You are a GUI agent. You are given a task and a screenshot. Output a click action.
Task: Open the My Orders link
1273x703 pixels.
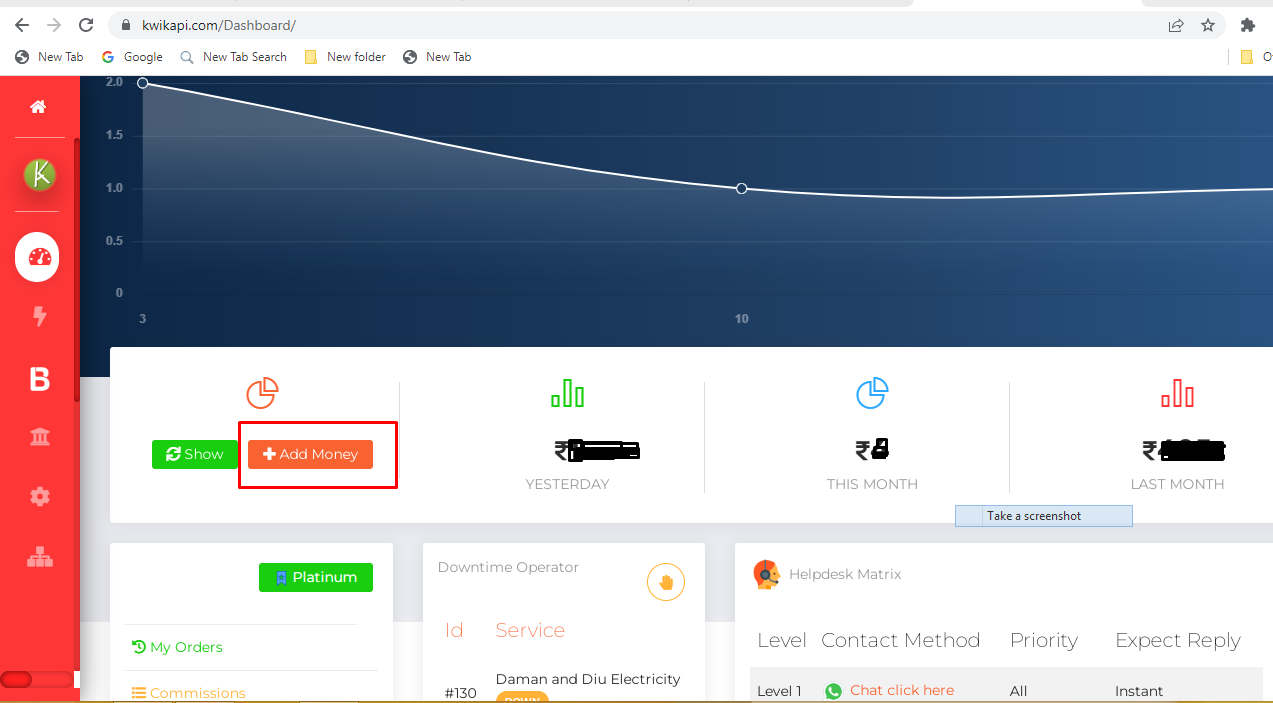coord(177,647)
